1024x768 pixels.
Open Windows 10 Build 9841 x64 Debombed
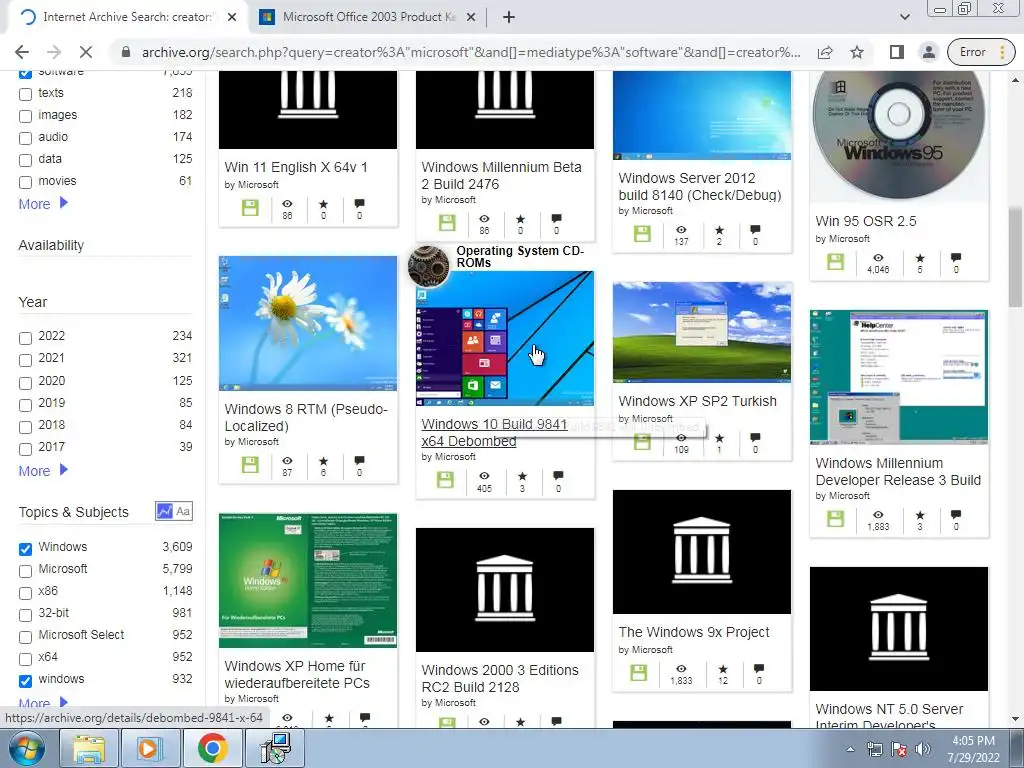494,432
